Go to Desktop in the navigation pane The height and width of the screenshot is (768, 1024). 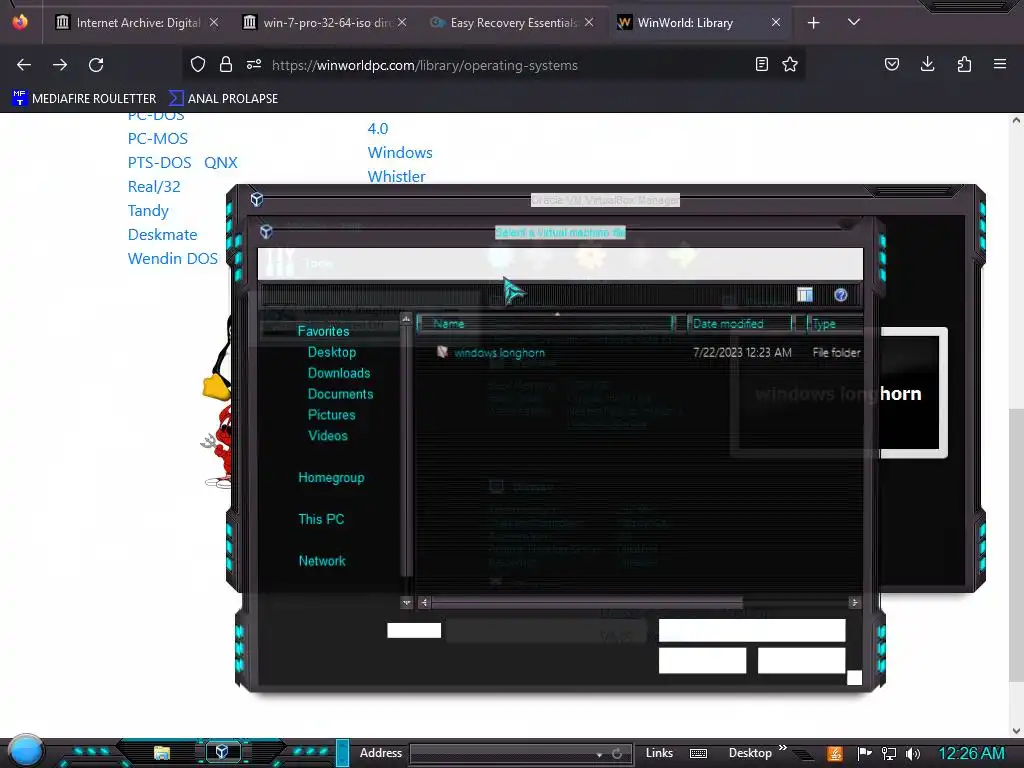pyautogui.click(x=332, y=352)
